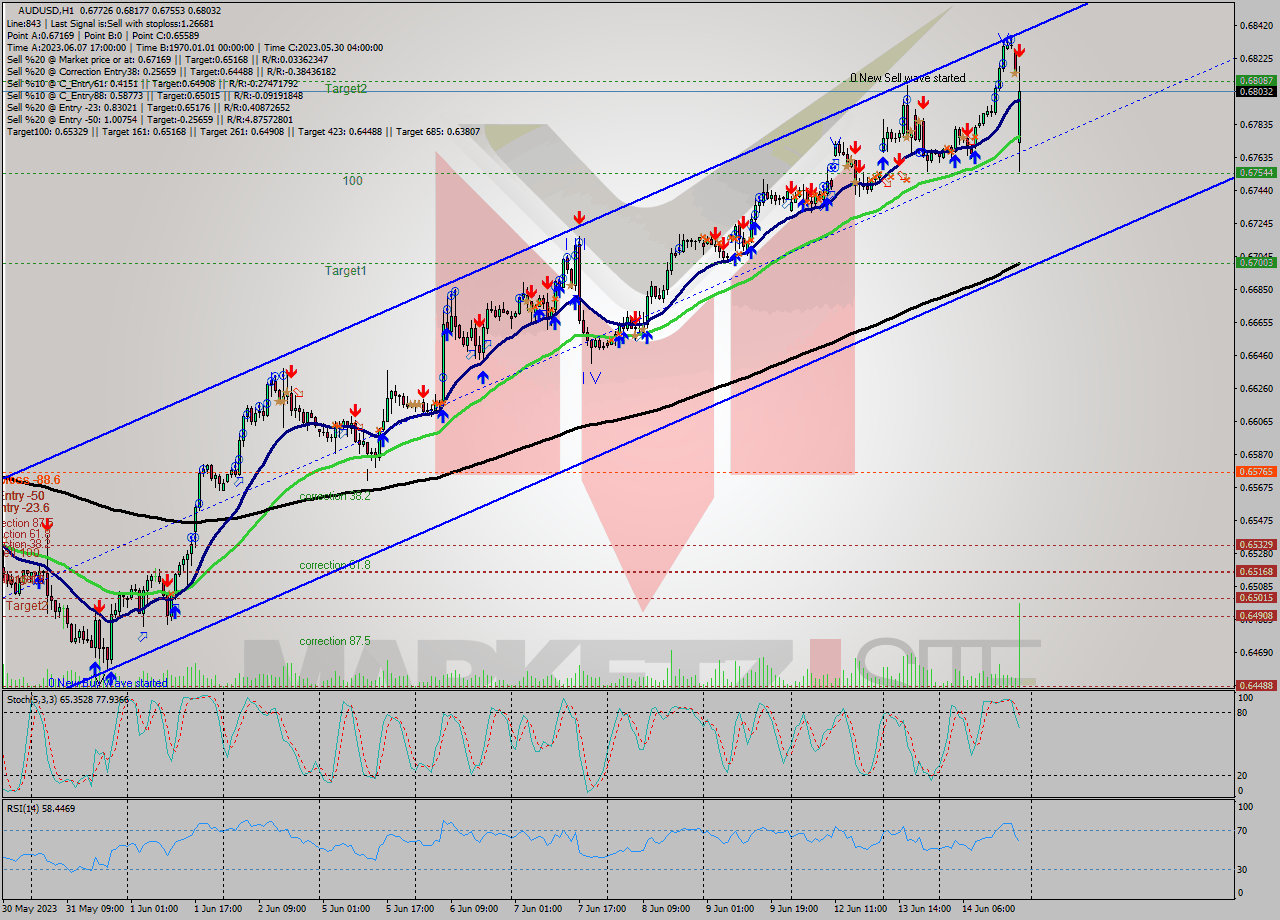Click the '30 May 2023' date label
The height and width of the screenshot is (920, 1280).
30,908
